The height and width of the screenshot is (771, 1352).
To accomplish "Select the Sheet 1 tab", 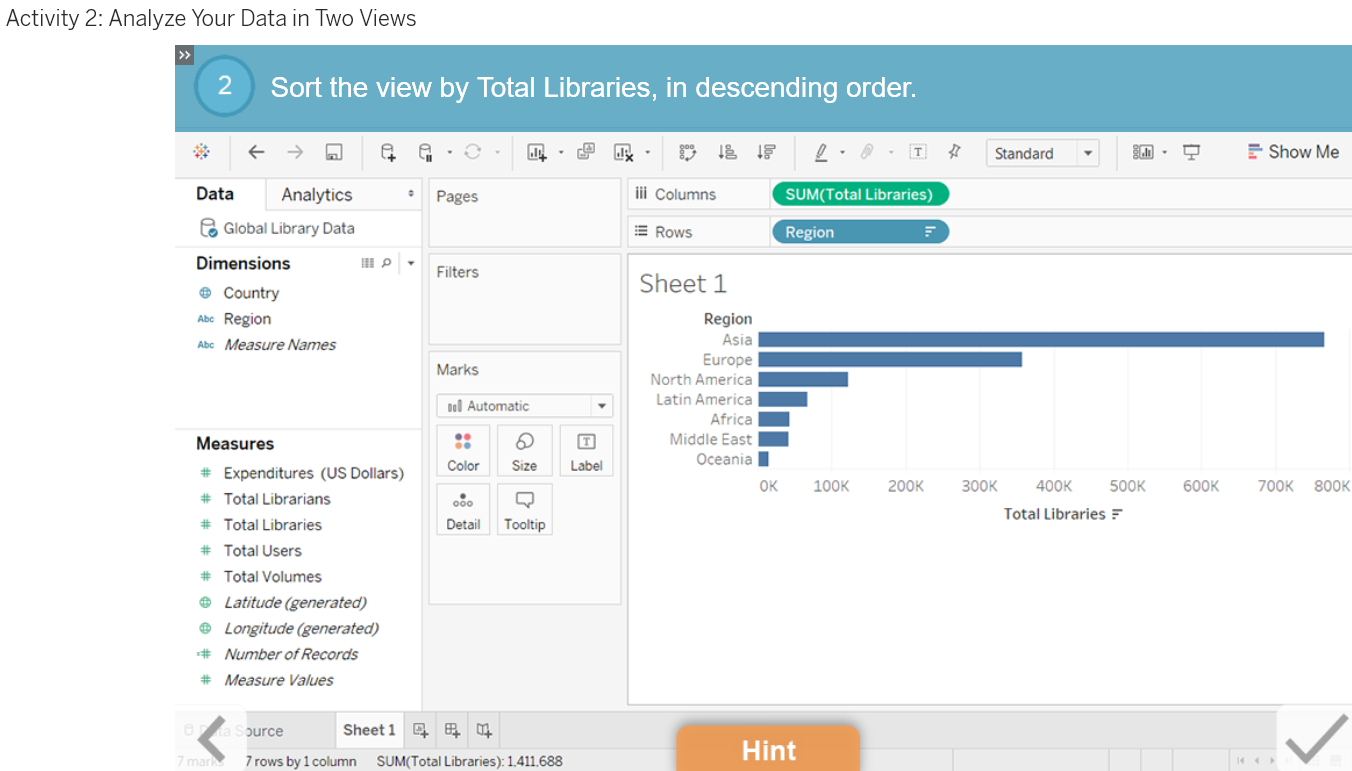I will click(x=369, y=729).
